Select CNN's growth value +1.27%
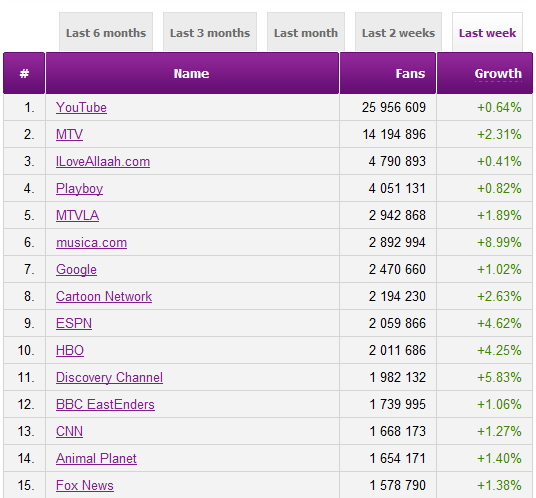This screenshot has height=498, width=536. [x=499, y=431]
